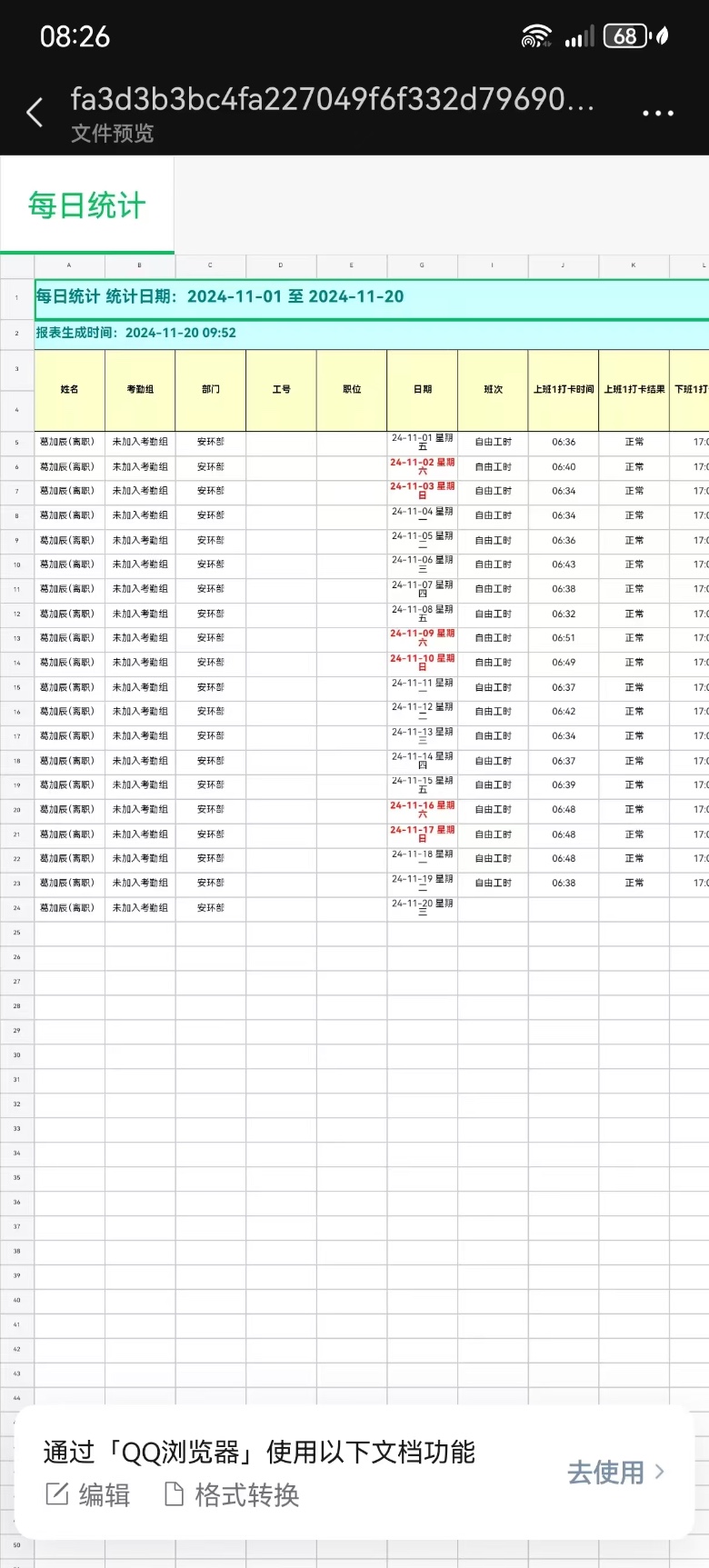Viewport: 709px width, 1568px height.
Task: Tap the edit pencil icon
Action: [56, 1493]
